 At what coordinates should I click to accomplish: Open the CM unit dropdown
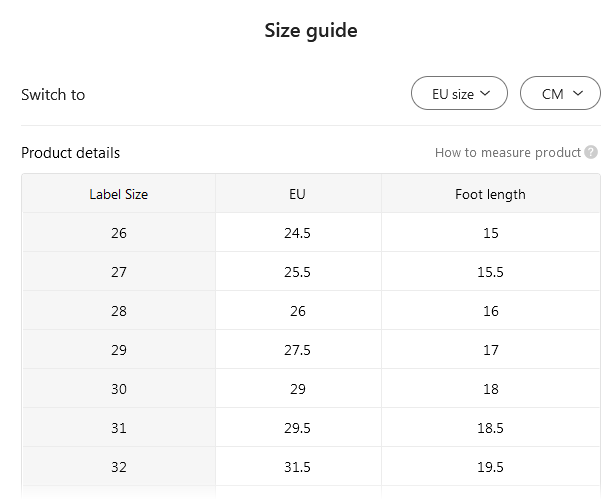(560, 94)
